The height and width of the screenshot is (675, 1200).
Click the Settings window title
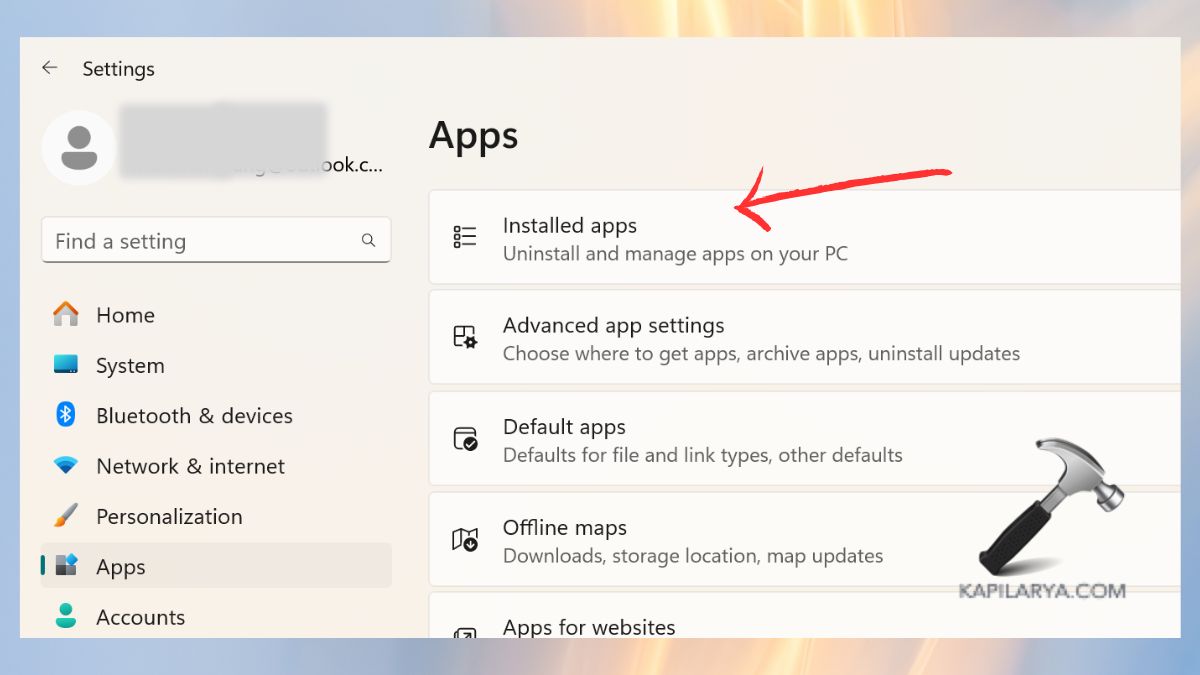[x=118, y=69]
